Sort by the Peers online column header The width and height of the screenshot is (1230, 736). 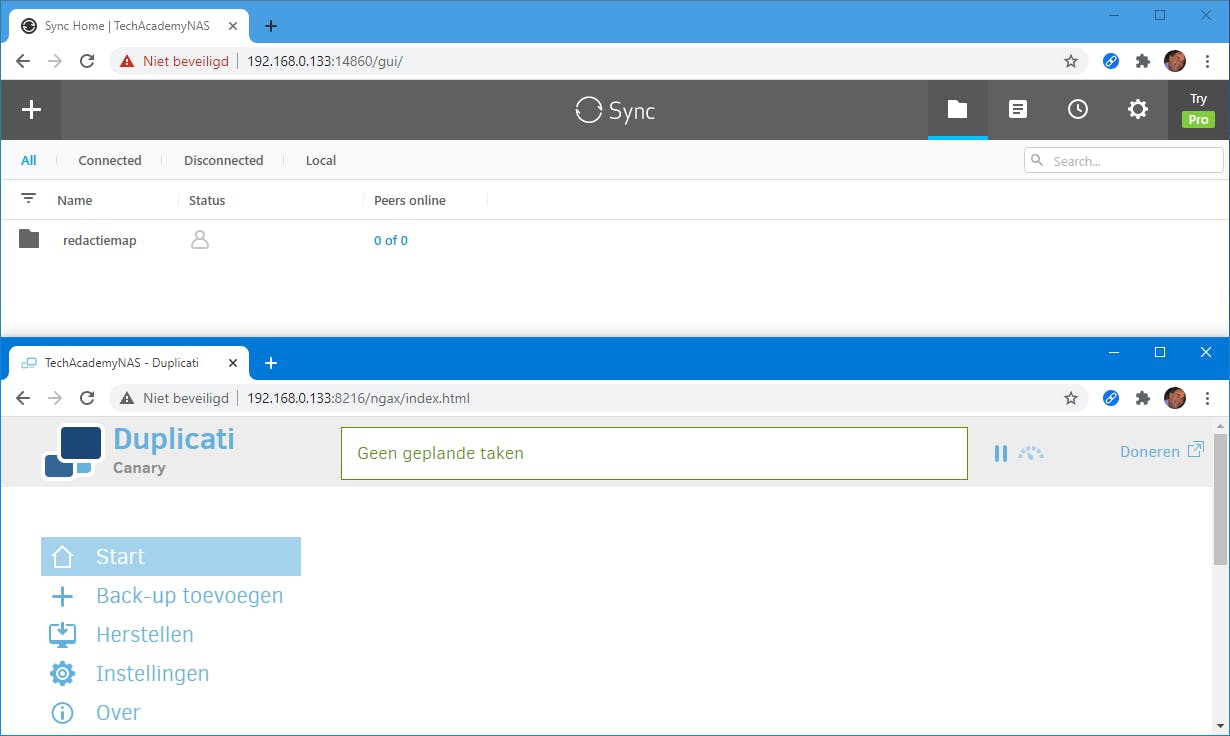tap(410, 200)
